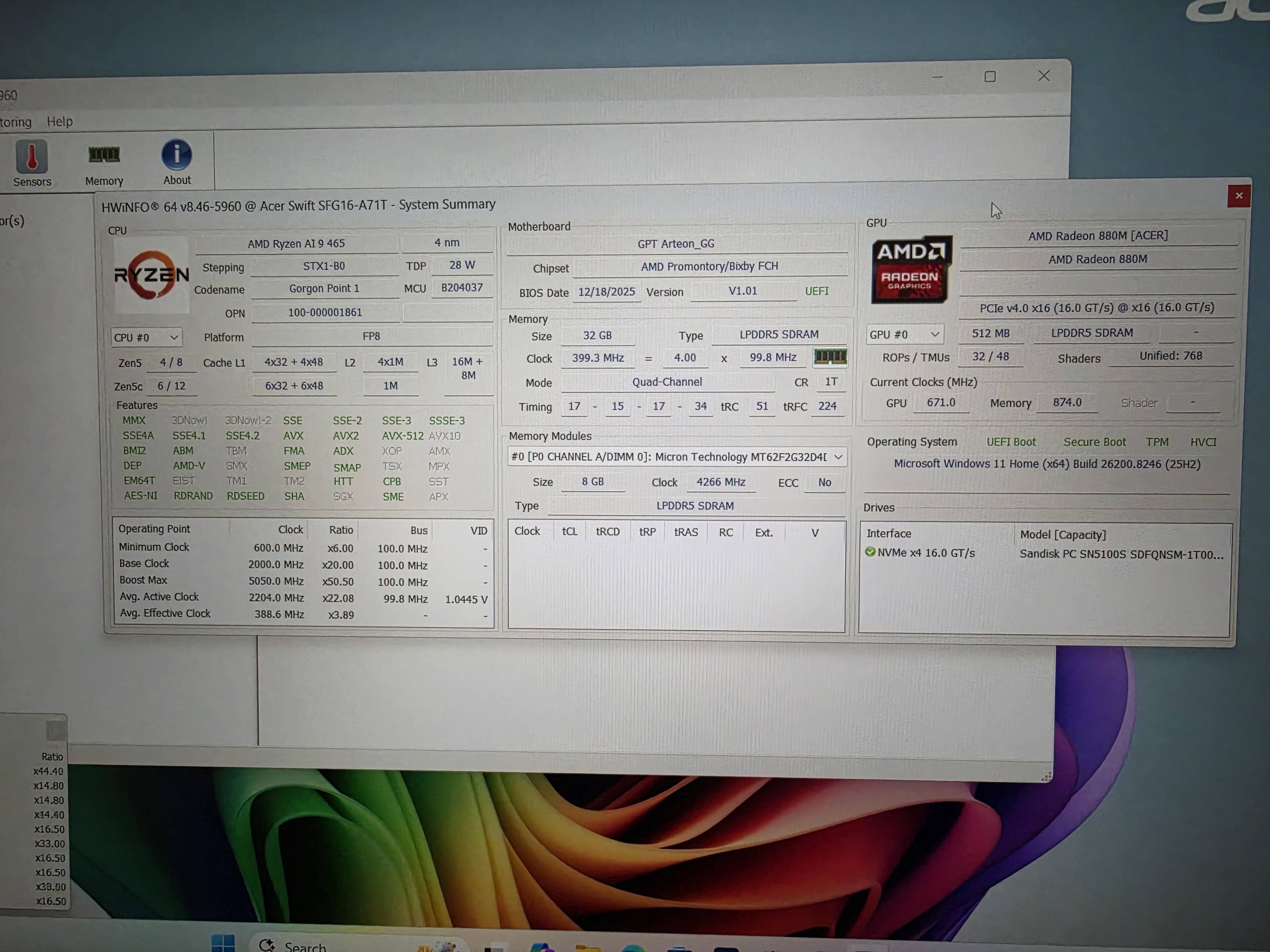Click the 8 GB module size
The height and width of the screenshot is (952, 1270).
pyautogui.click(x=593, y=482)
